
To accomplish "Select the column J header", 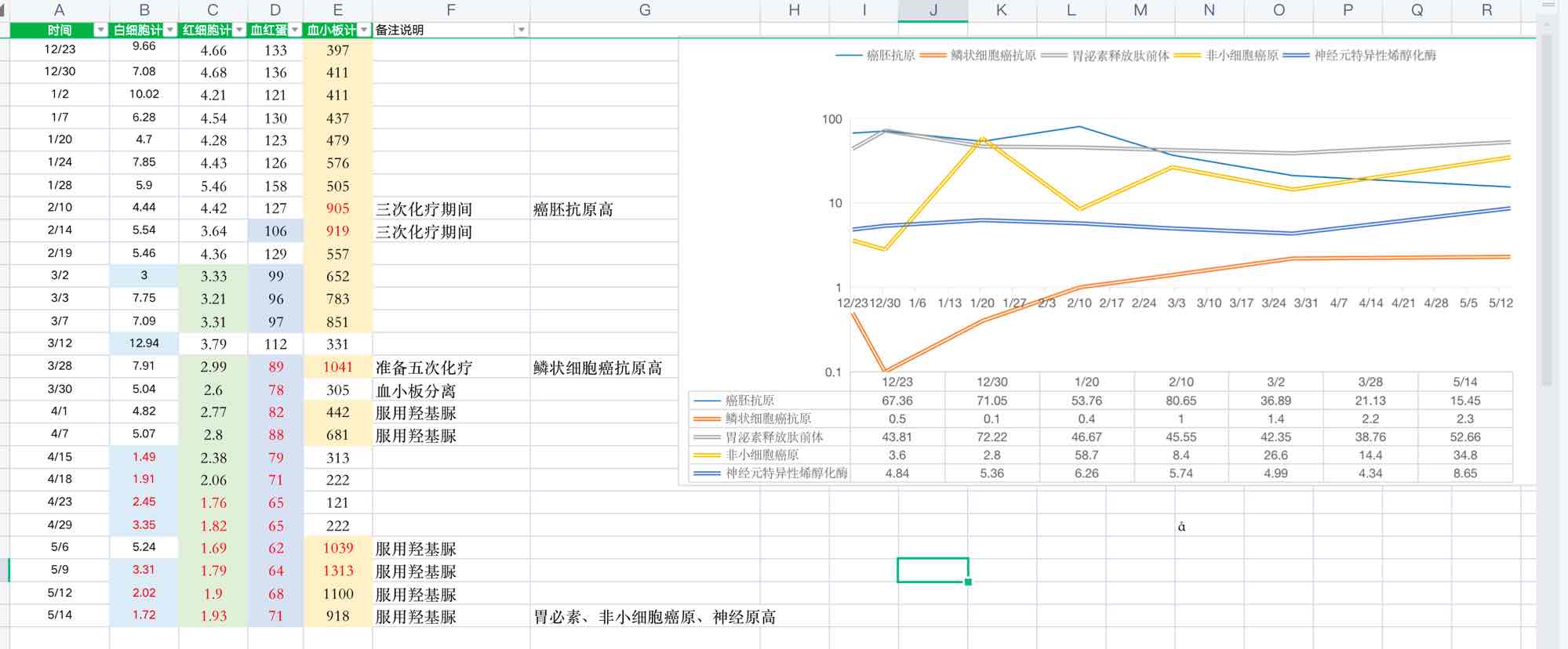I will click(933, 10).
